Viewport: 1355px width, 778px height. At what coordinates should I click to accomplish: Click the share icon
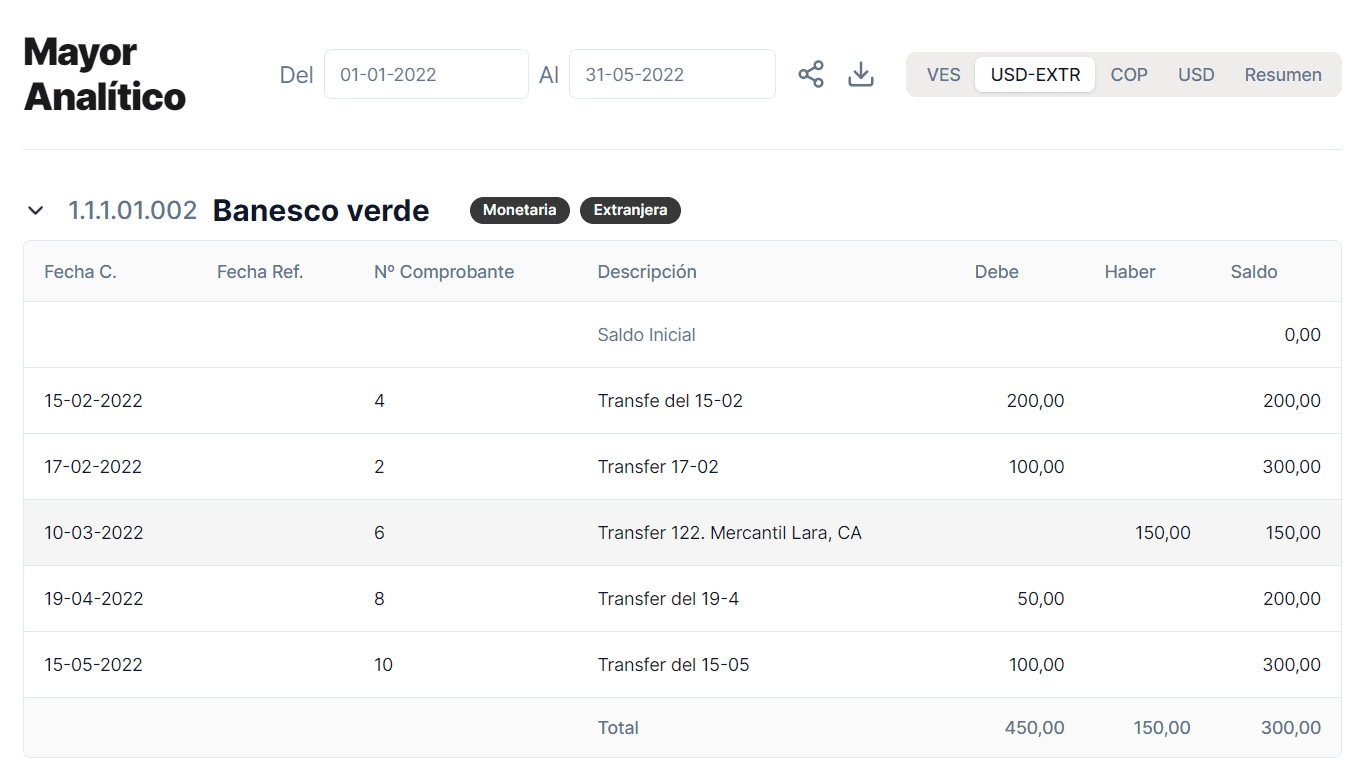(810, 74)
